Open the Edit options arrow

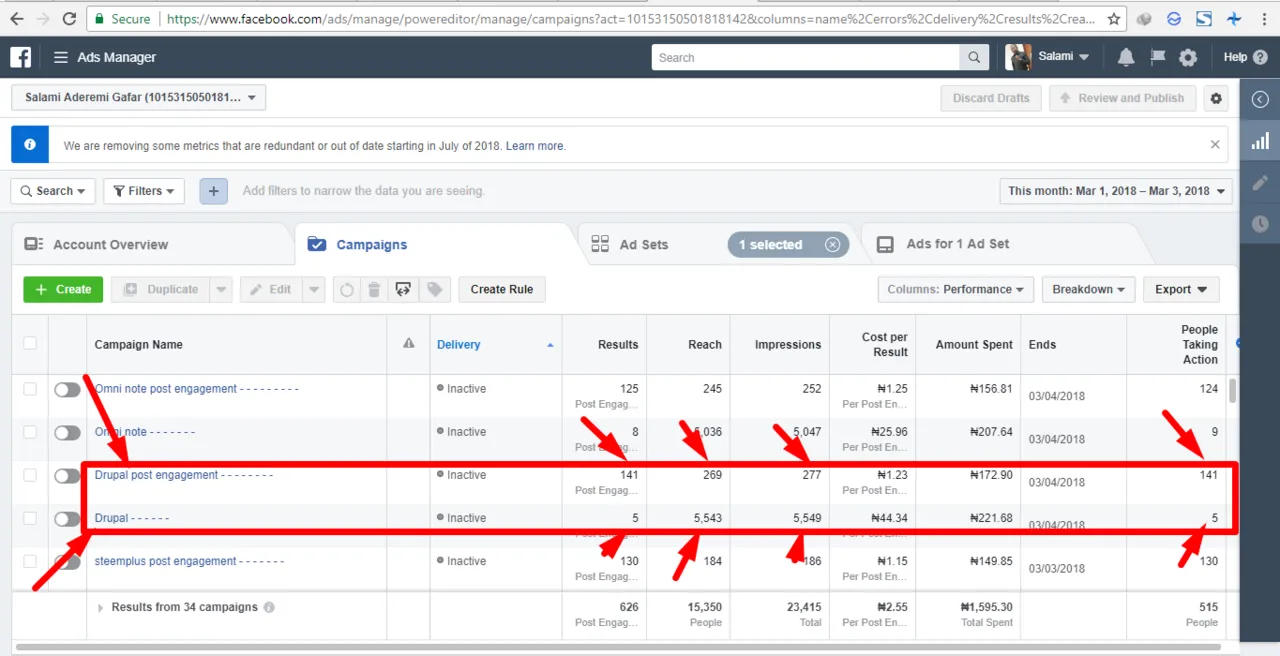314,289
